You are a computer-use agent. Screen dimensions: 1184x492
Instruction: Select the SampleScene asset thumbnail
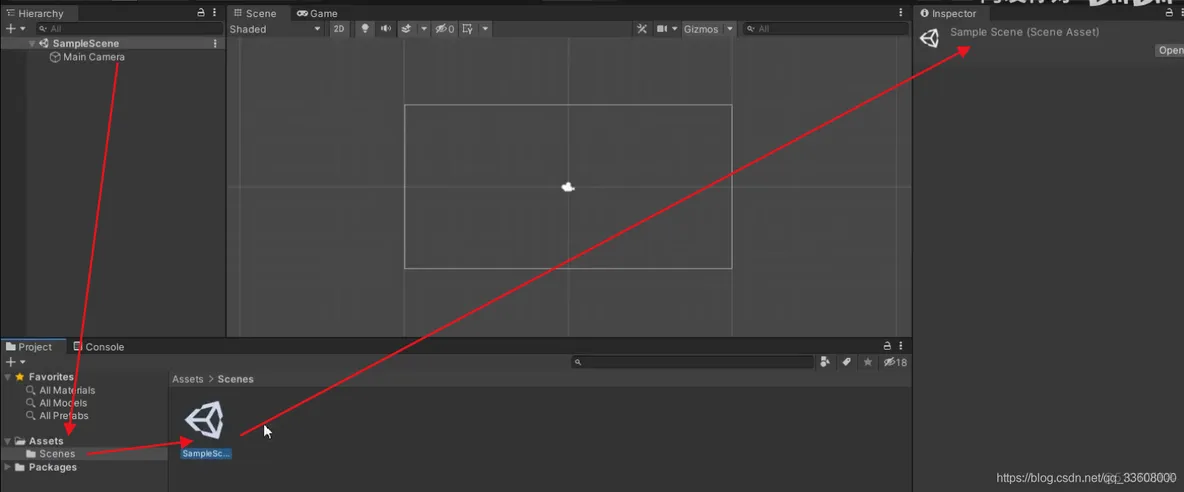(x=205, y=420)
